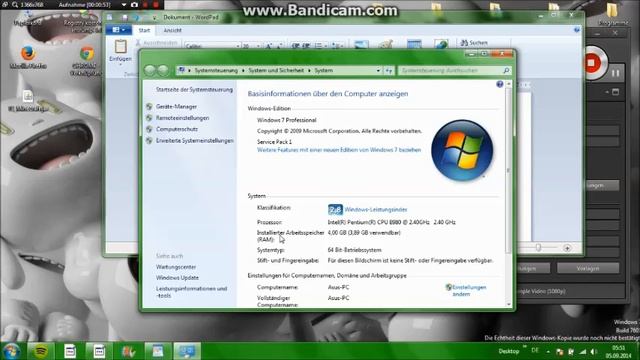Click the 2,8 Klassifikation score badge

pos(335,209)
